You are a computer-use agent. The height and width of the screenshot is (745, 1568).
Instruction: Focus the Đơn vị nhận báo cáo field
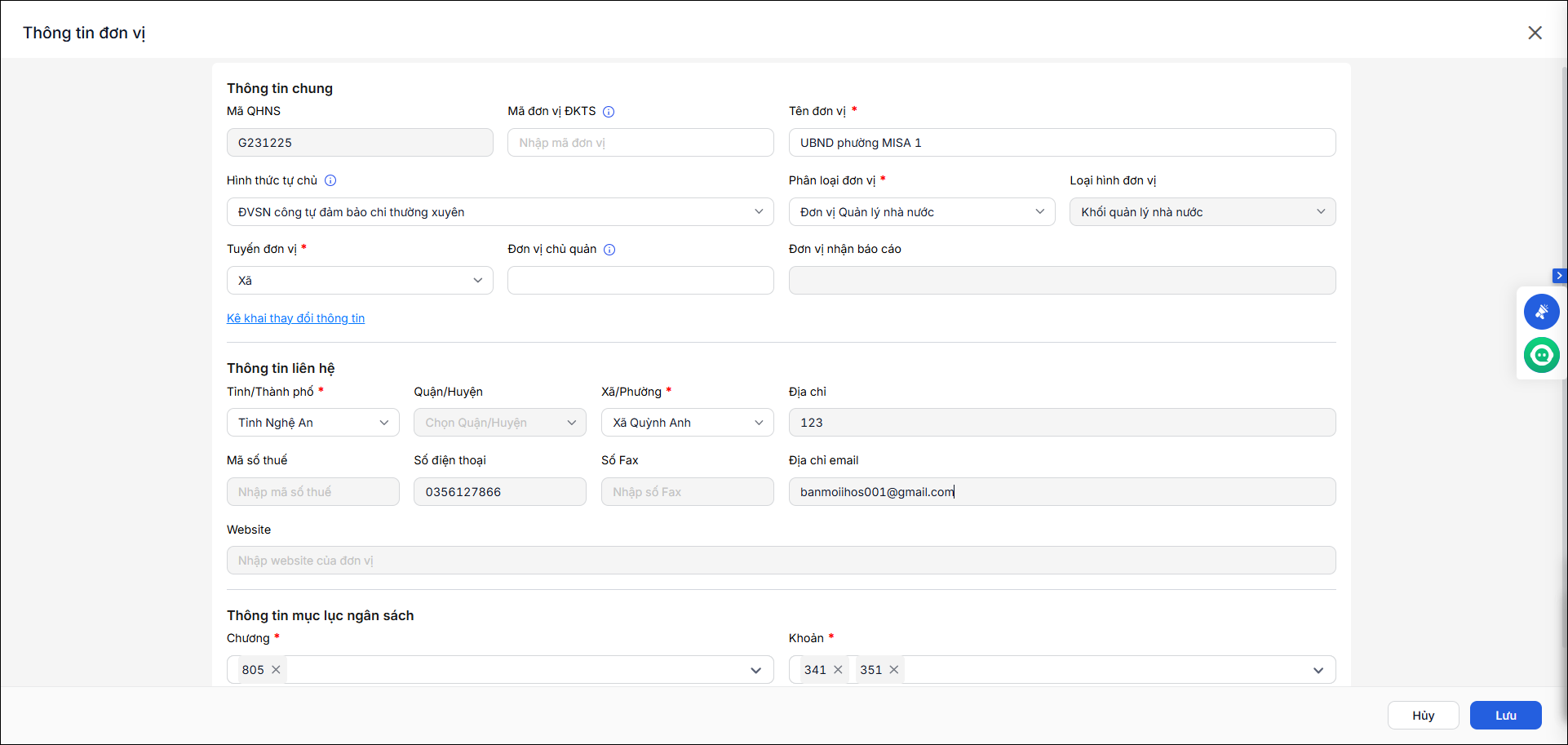pos(1062,281)
